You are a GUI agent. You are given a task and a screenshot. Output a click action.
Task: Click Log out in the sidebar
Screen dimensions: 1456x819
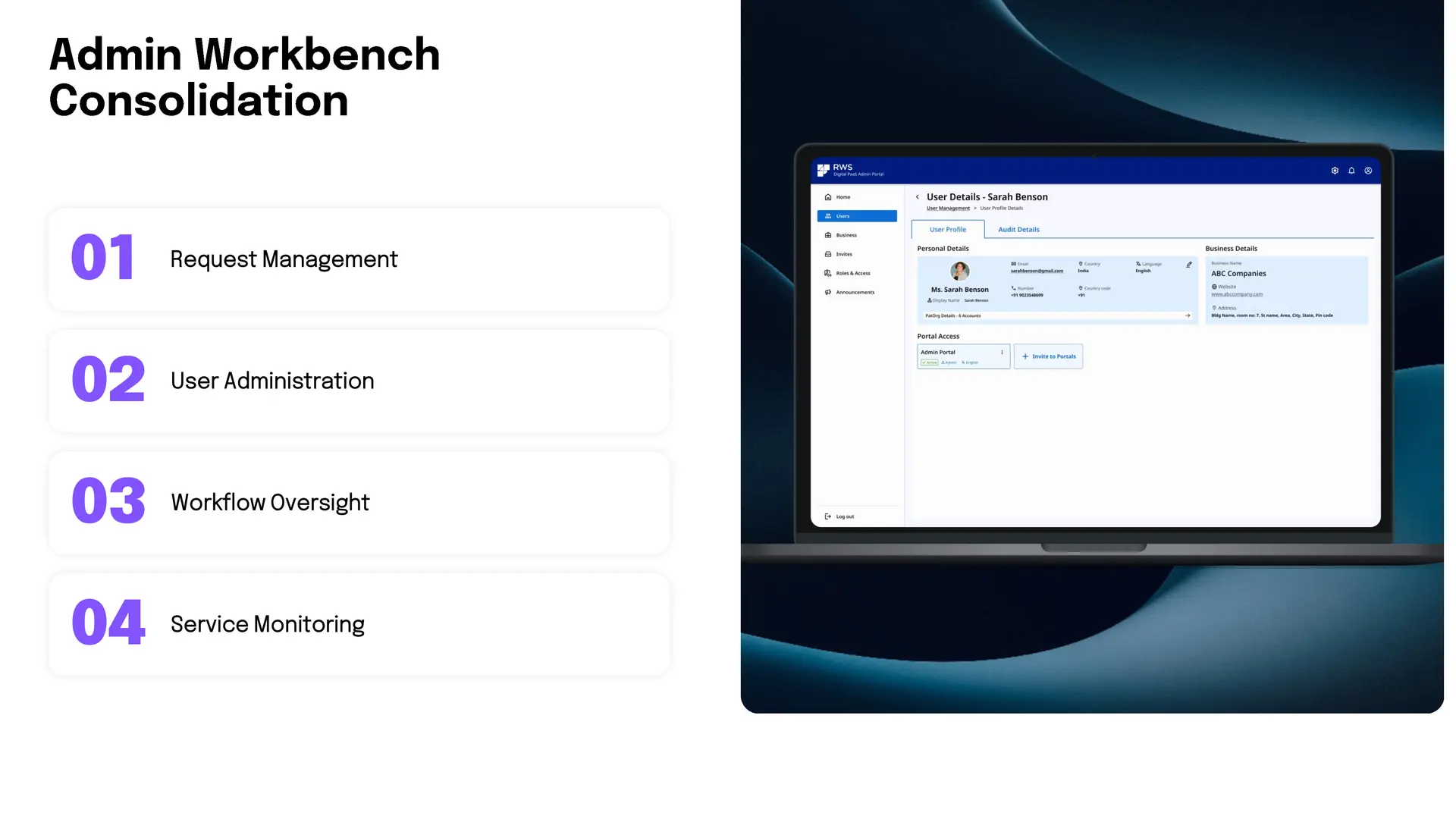point(839,516)
